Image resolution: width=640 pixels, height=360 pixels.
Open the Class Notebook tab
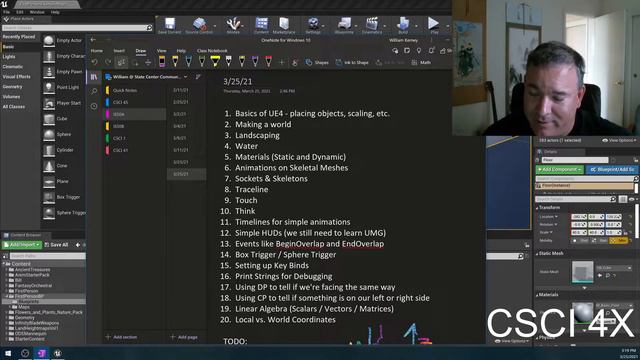[212, 51]
